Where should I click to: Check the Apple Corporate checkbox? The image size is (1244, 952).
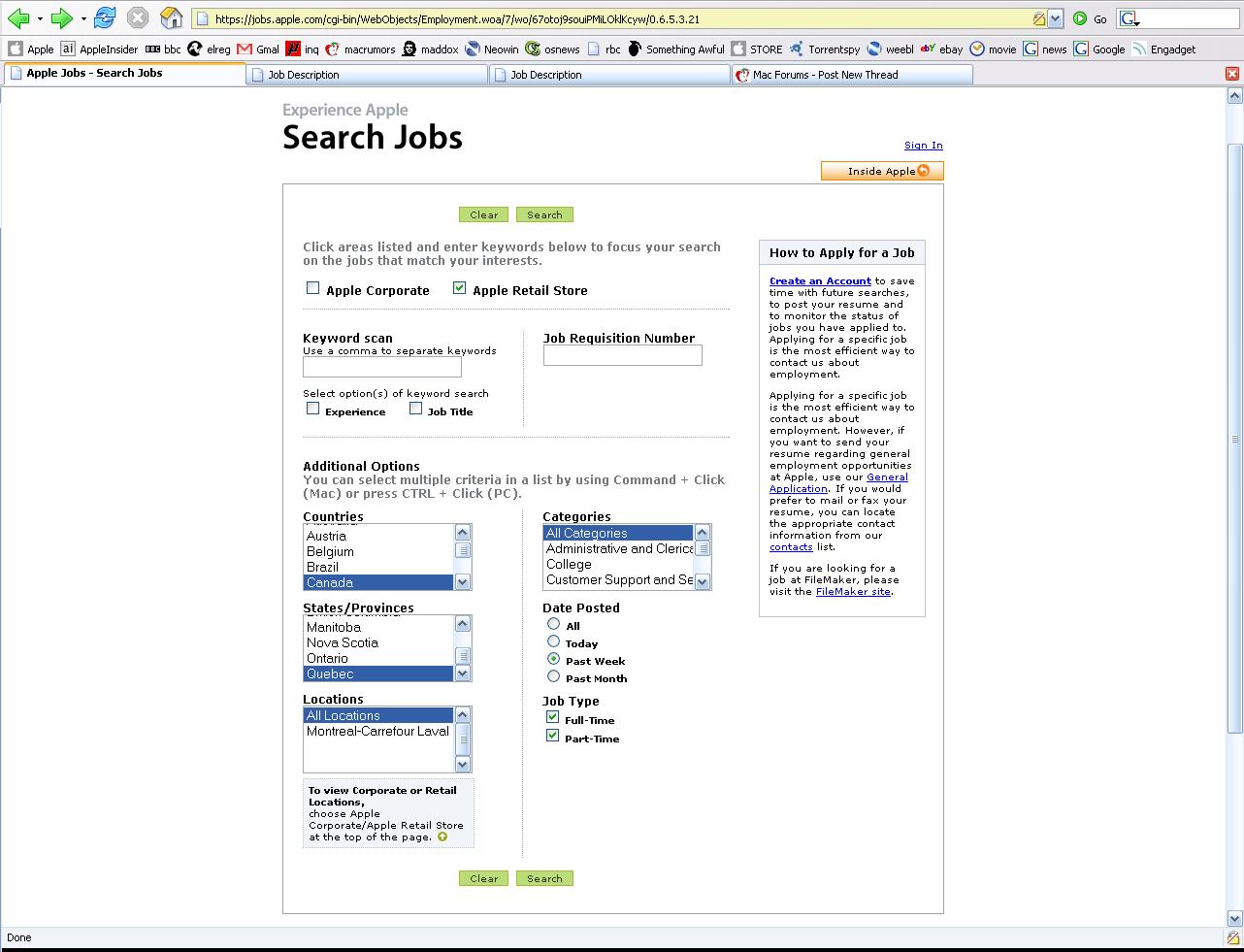[312, 287]
